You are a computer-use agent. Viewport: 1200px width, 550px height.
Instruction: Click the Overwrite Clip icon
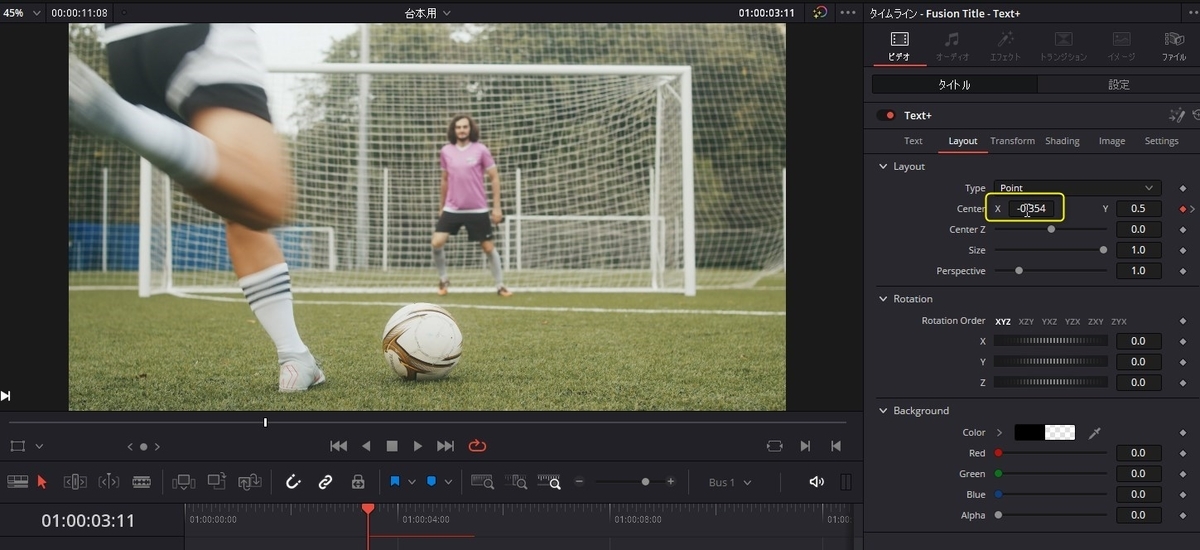coord(217,482)
